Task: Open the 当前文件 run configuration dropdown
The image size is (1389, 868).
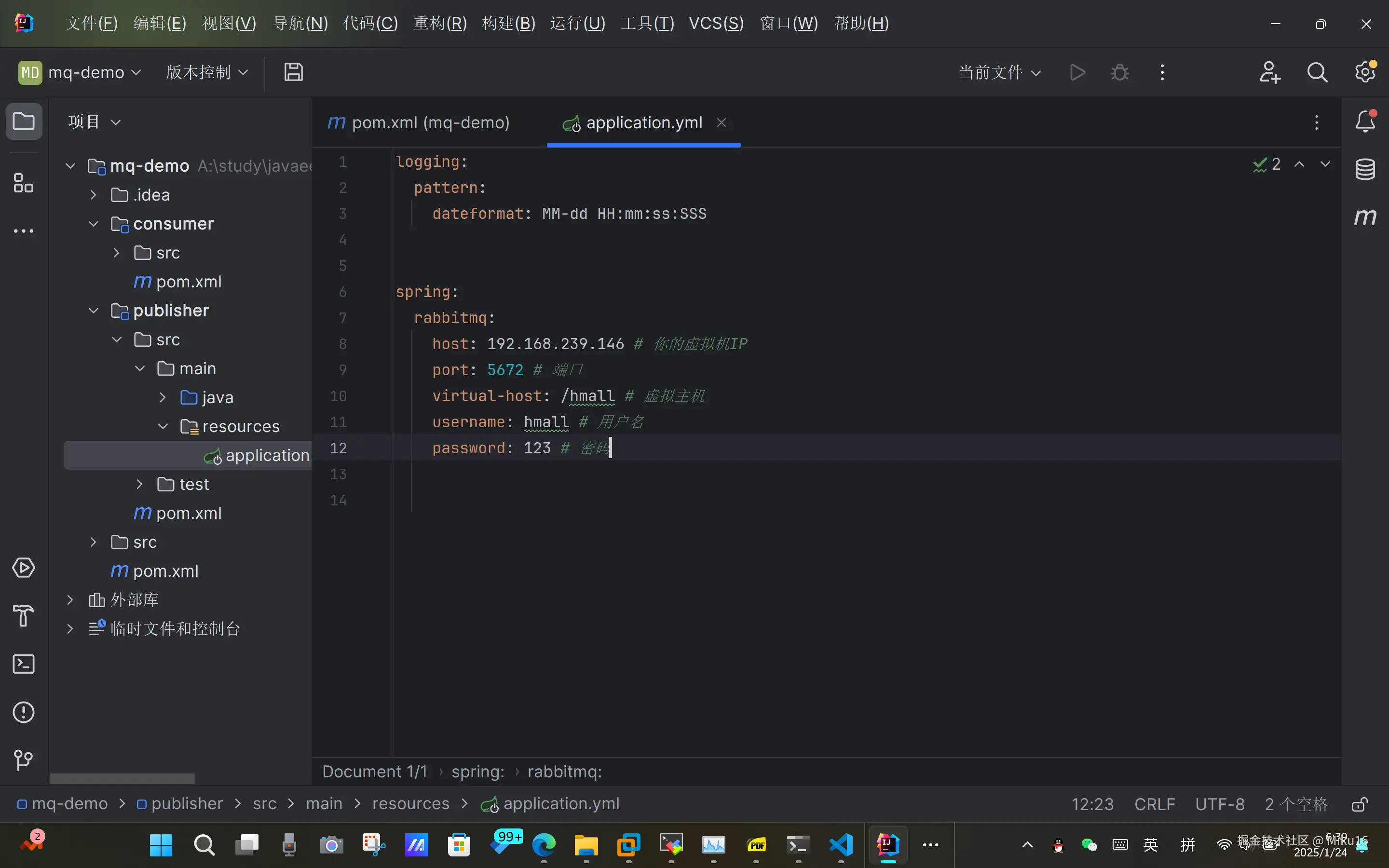Action: [999, 72]
